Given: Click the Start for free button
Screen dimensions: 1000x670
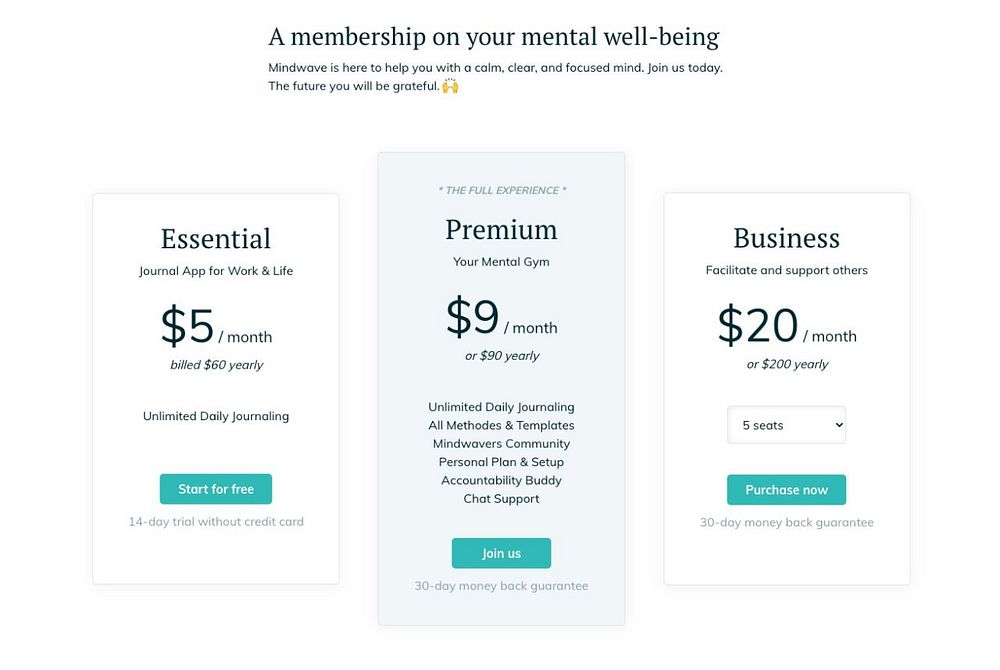Looking at the screenshot, I should [216, 489].
